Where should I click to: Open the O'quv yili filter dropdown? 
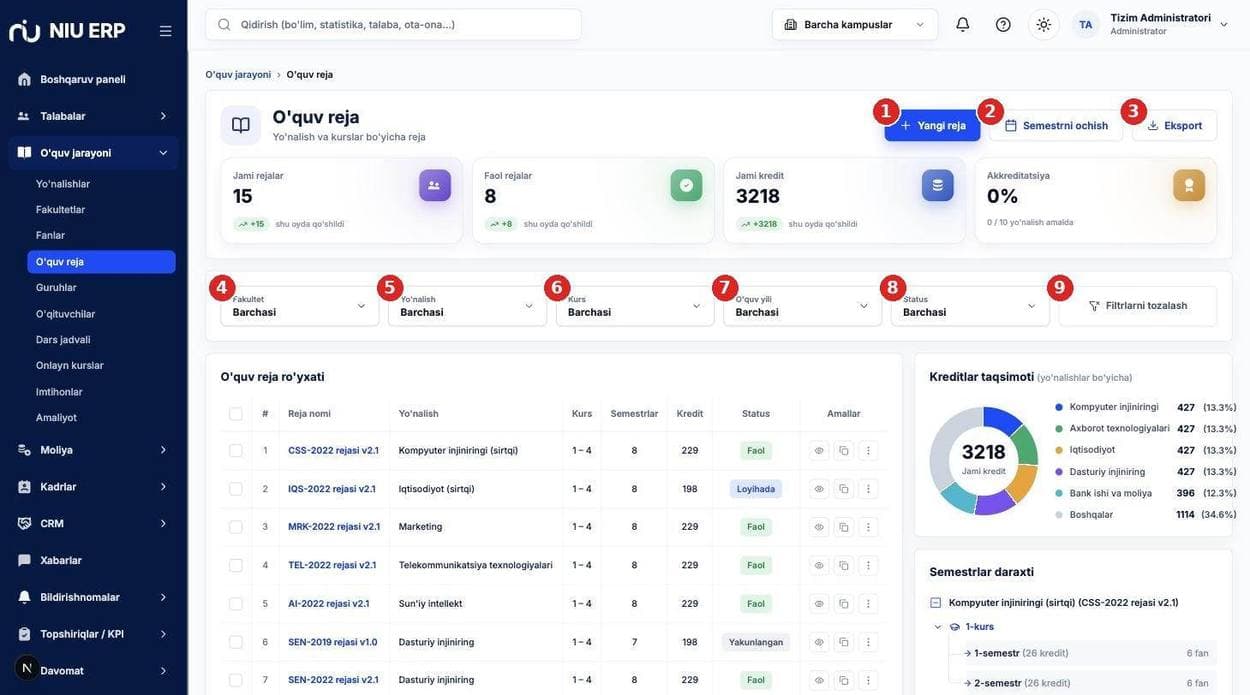[x=803, y=306]
